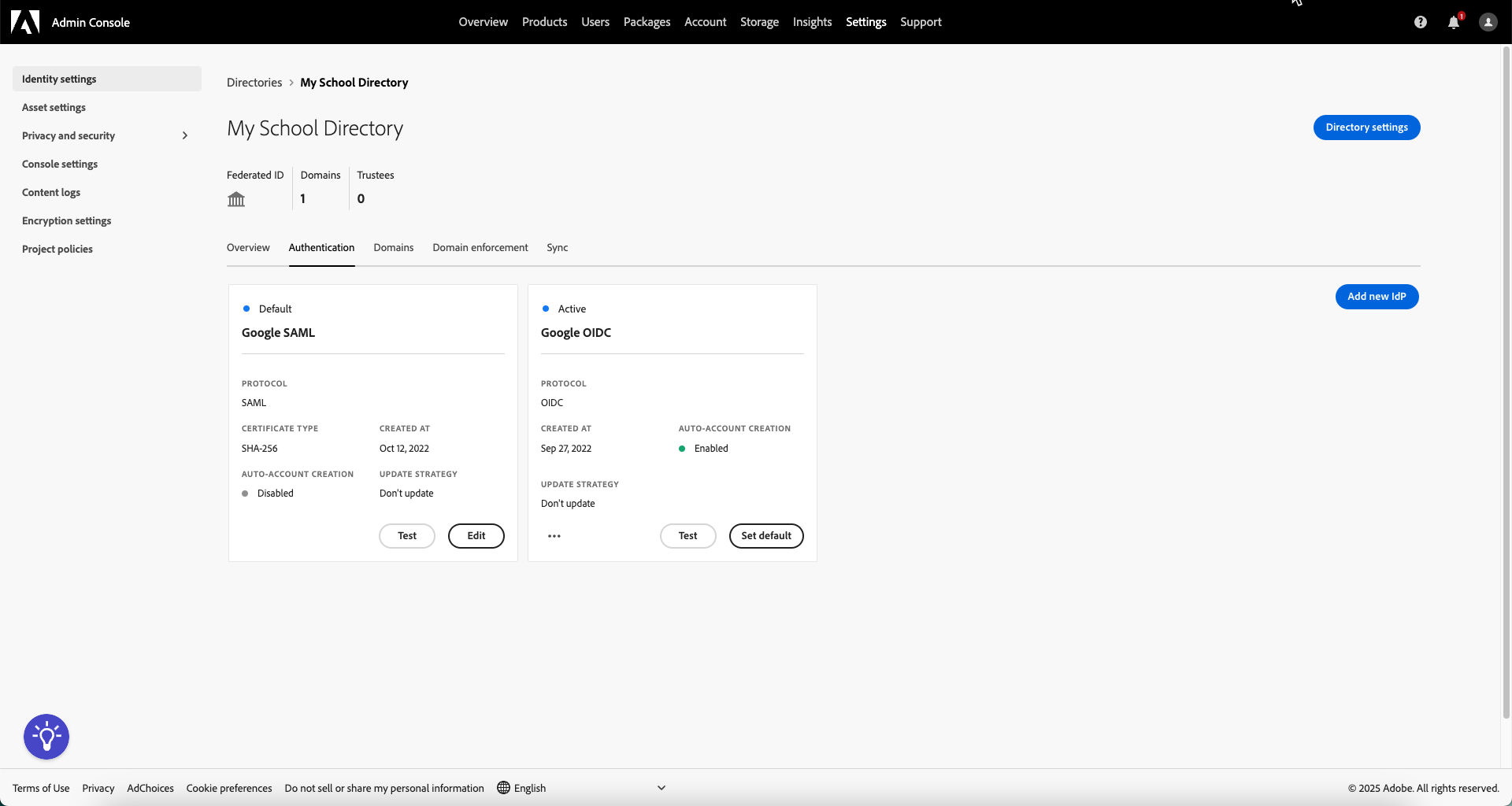Expand Privacy and security submenu chevron

click(x=185, y=135)
